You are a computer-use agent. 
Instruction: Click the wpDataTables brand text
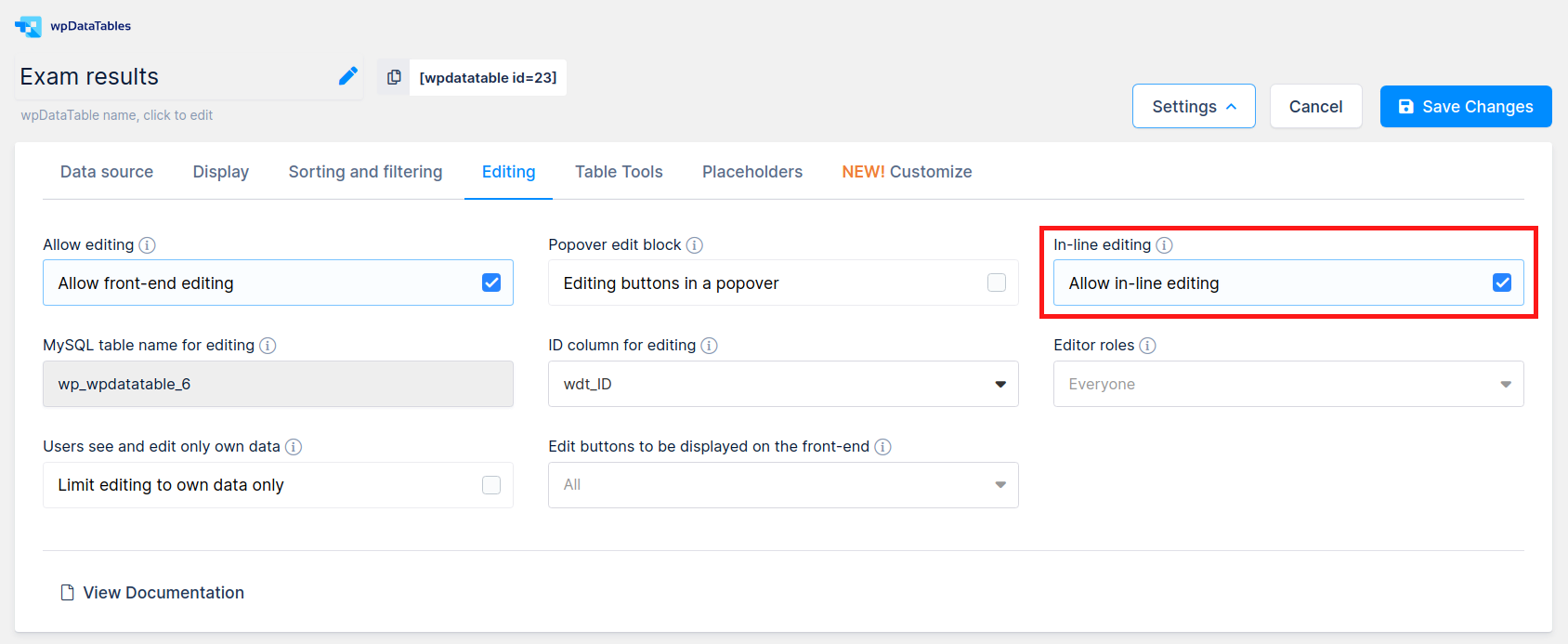click(x=90, y=26)
